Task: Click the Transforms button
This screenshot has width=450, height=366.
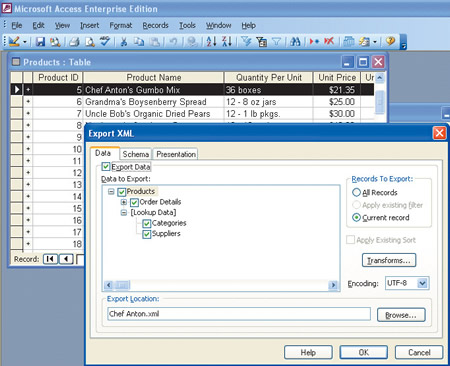Action: click(x=389, y=260)
